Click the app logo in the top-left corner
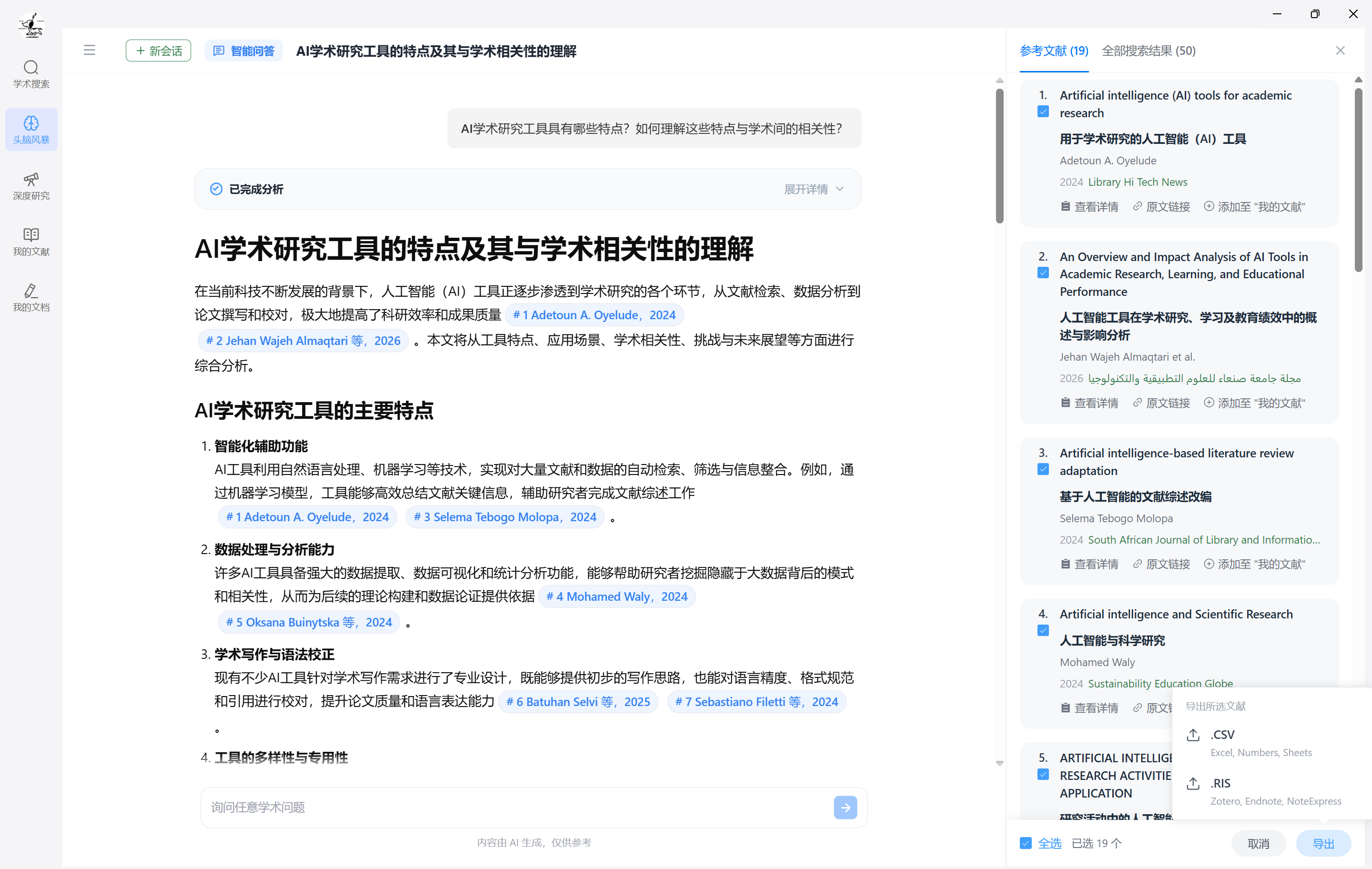1372x869 pixels. point(31,24)
